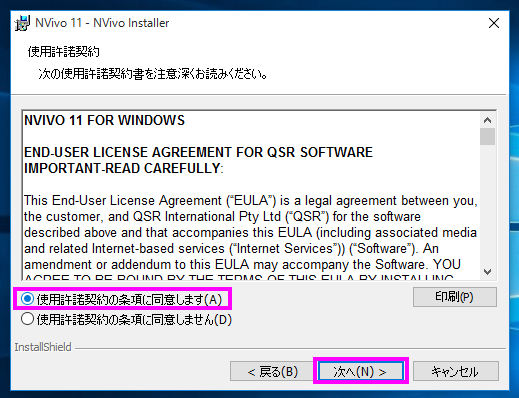Click the 使用許諾契約 heading
Image resolution: width=519 pixels, height=398 pixels.
63,52
